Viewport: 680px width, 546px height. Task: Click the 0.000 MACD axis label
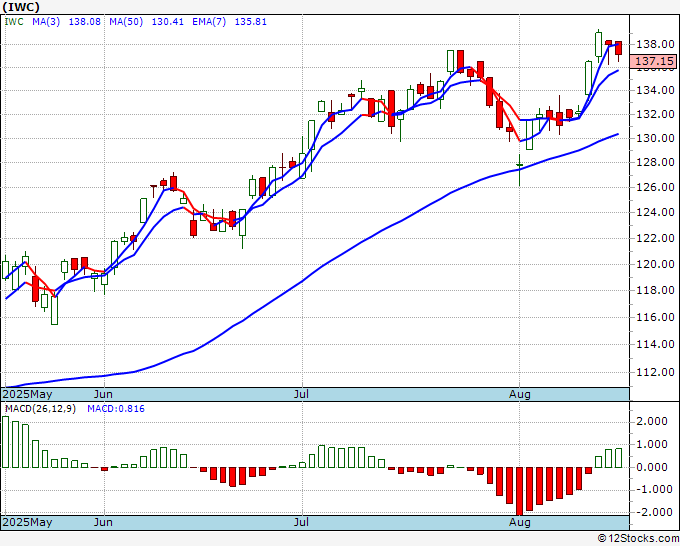pyautogui.click(x=653, y=467)
